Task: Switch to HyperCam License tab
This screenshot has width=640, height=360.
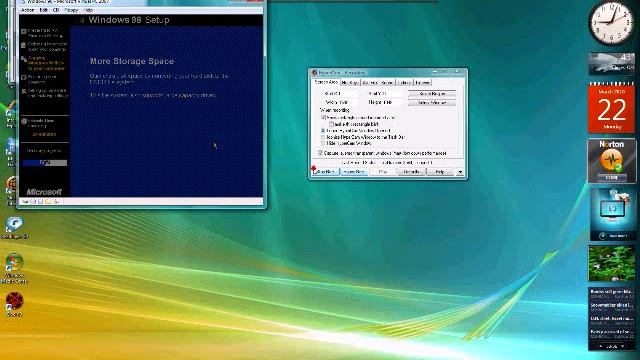Action: [422, 82]
